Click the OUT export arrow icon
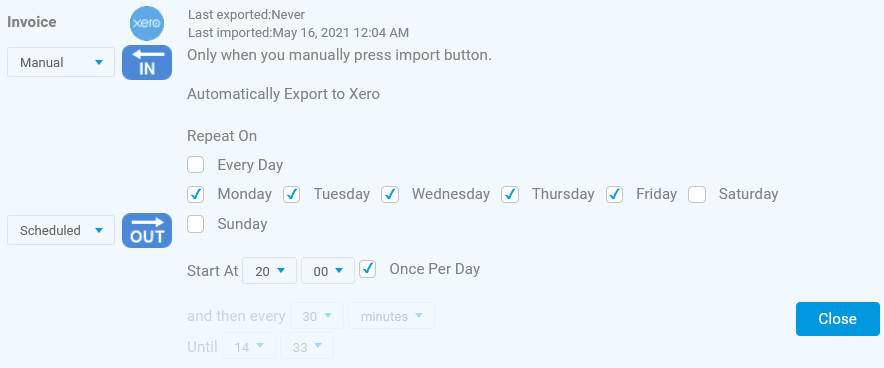Screen dimensions: 884x368 coord(147,230)
